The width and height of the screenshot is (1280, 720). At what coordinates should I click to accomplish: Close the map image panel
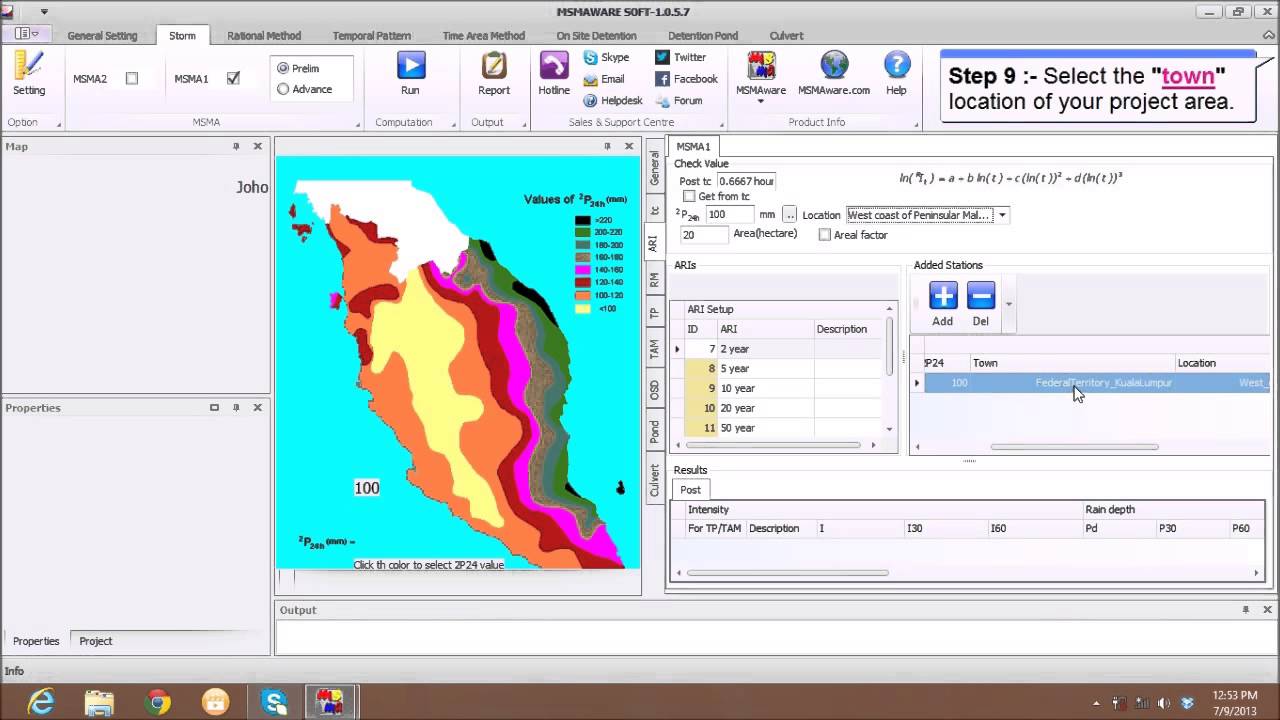pyautogui.click(x=629, y=146)
